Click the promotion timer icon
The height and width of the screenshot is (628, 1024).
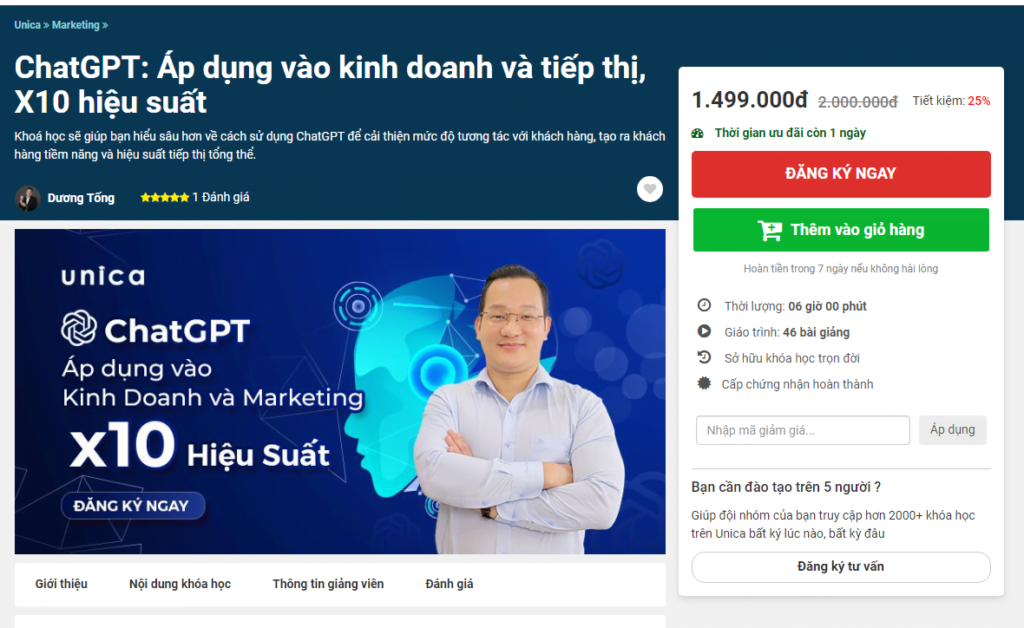698,133
